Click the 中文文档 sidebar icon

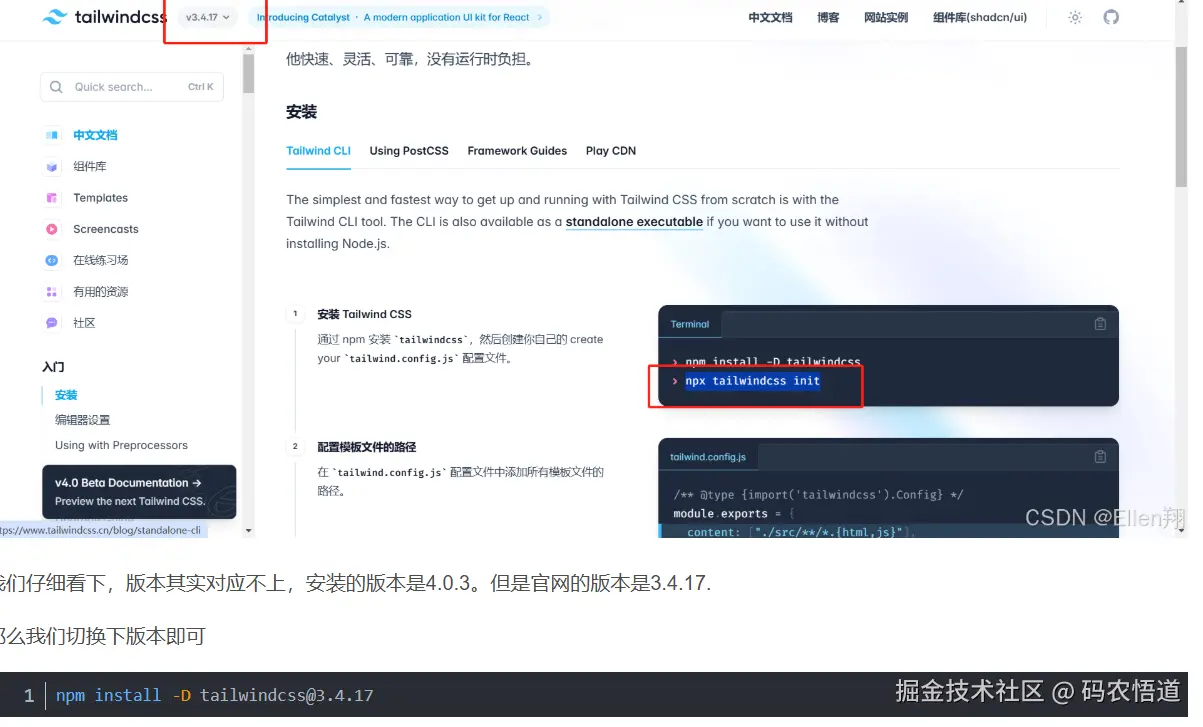coord(52,135)
